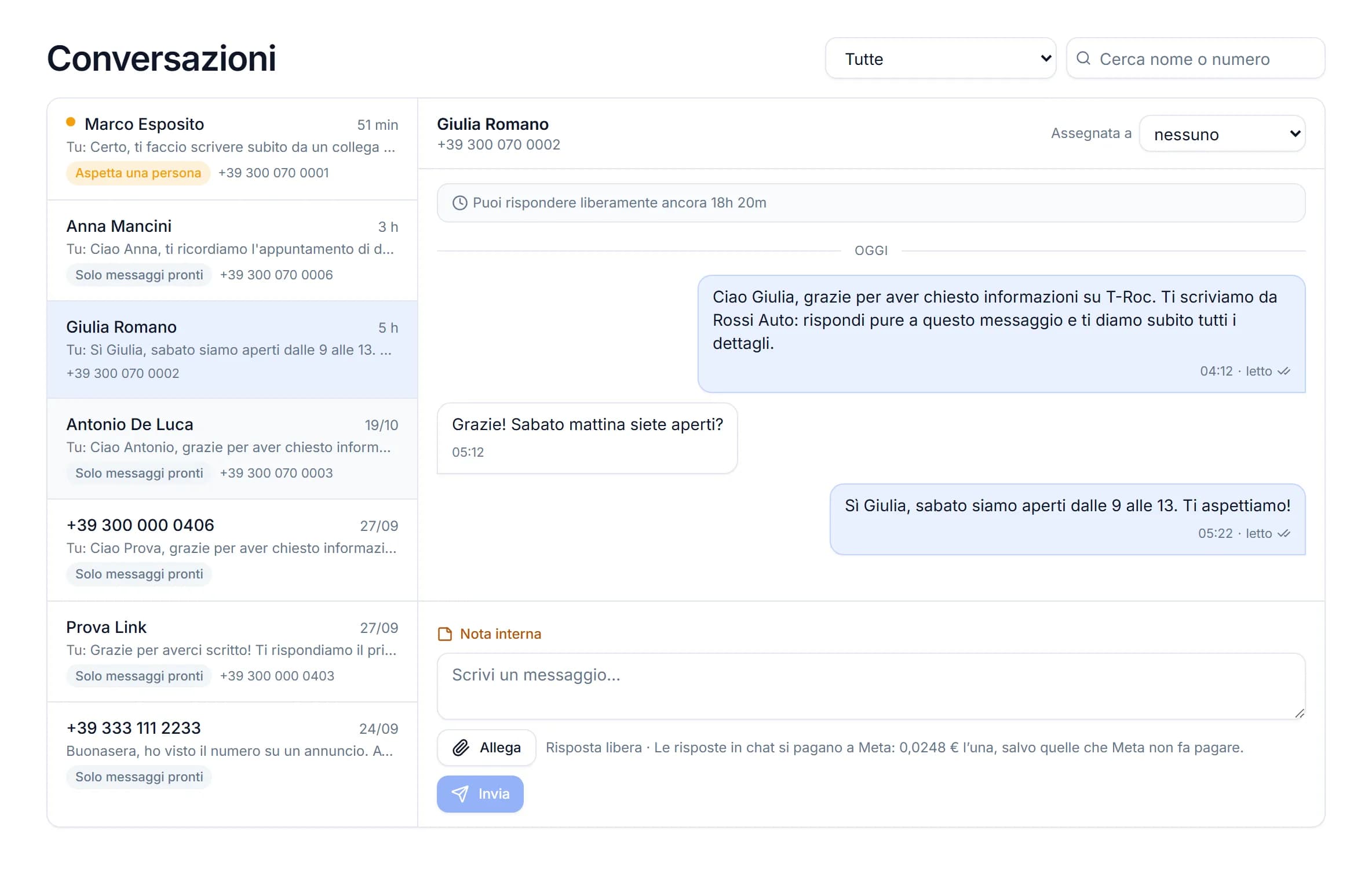
Task: Click the message 'Sì Giulia, sabato siamo aperti'
Action: 1067,519
